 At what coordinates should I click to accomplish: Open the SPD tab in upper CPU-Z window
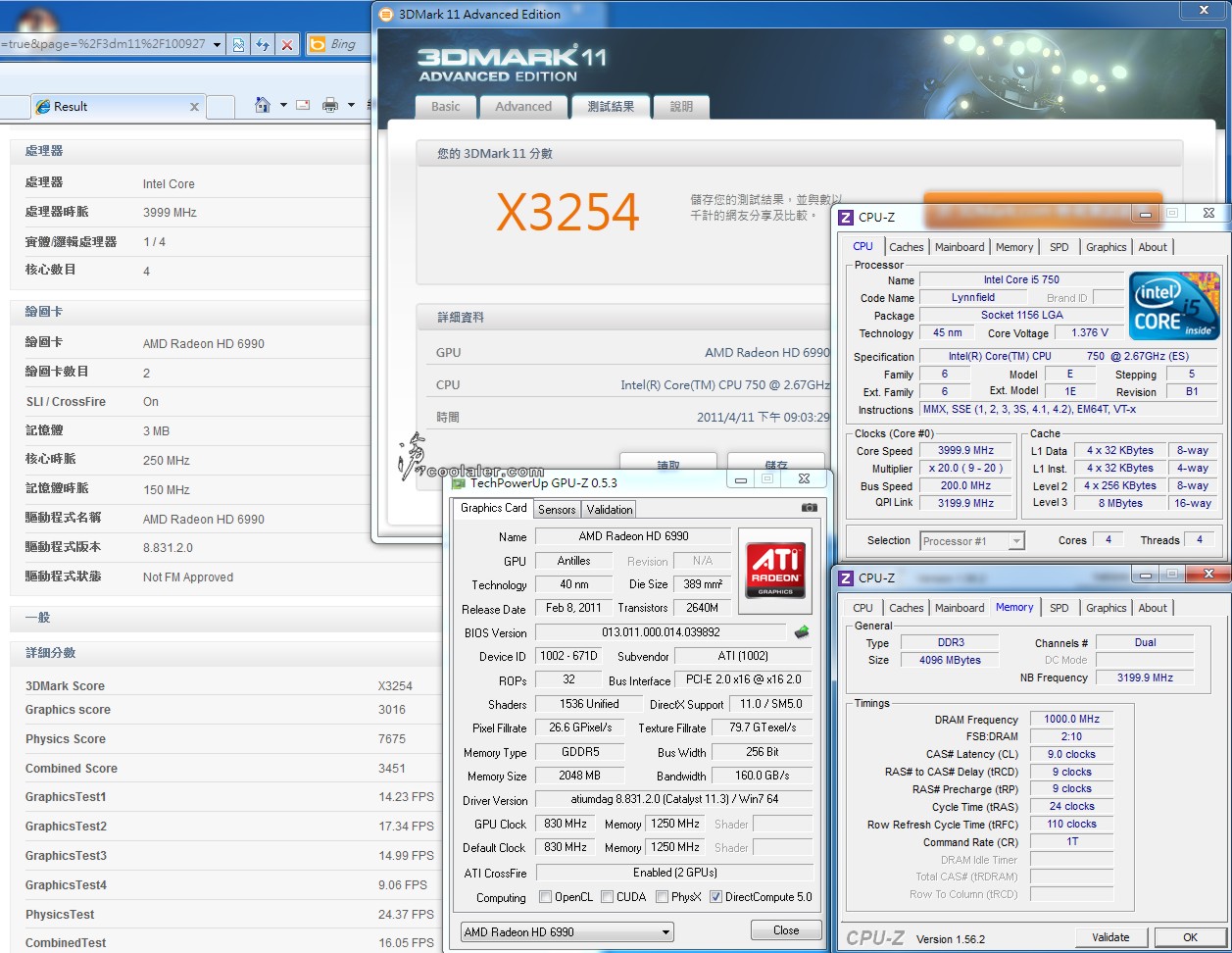[1060, 247]
